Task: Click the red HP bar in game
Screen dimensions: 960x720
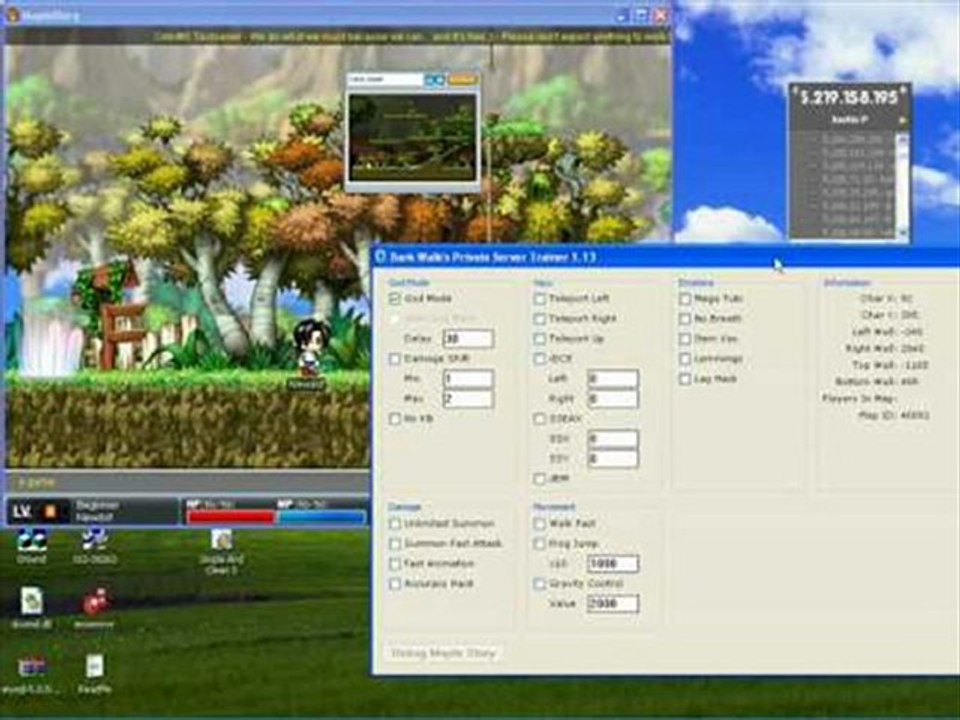Action: (x=230, y=518)
